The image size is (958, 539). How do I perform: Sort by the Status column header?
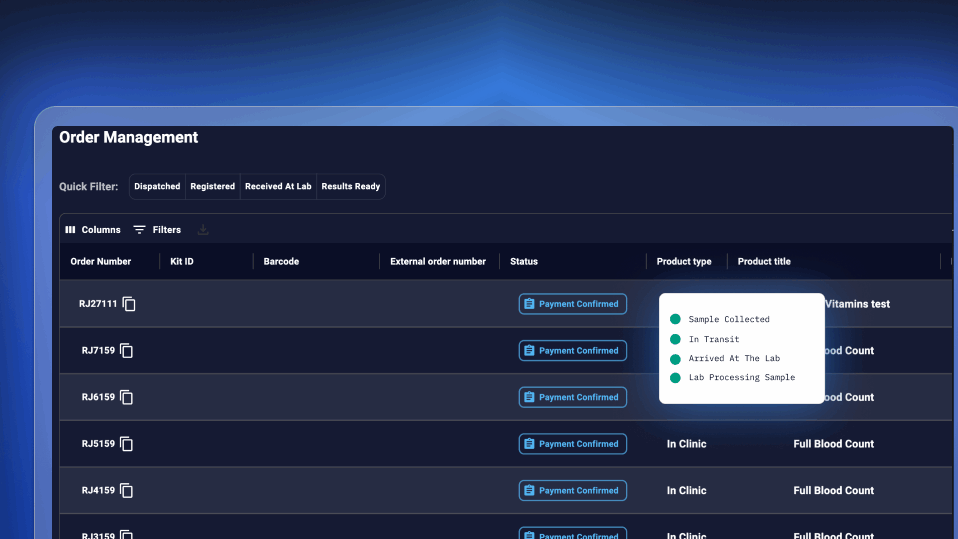click(524, 262)
